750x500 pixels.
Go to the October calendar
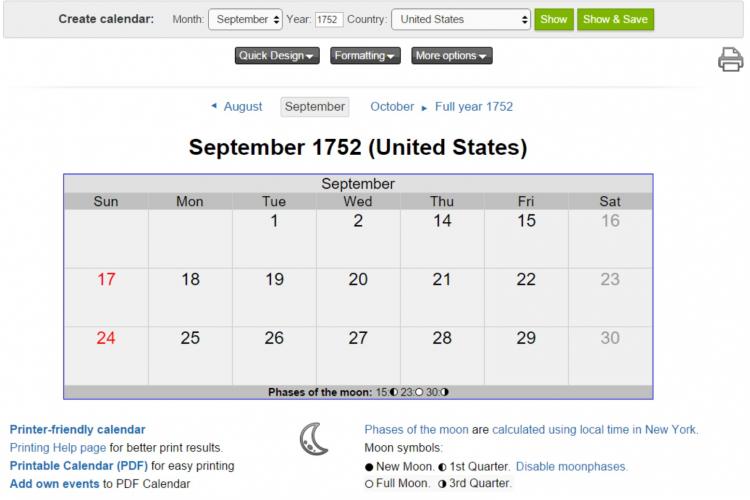point(392,107)
